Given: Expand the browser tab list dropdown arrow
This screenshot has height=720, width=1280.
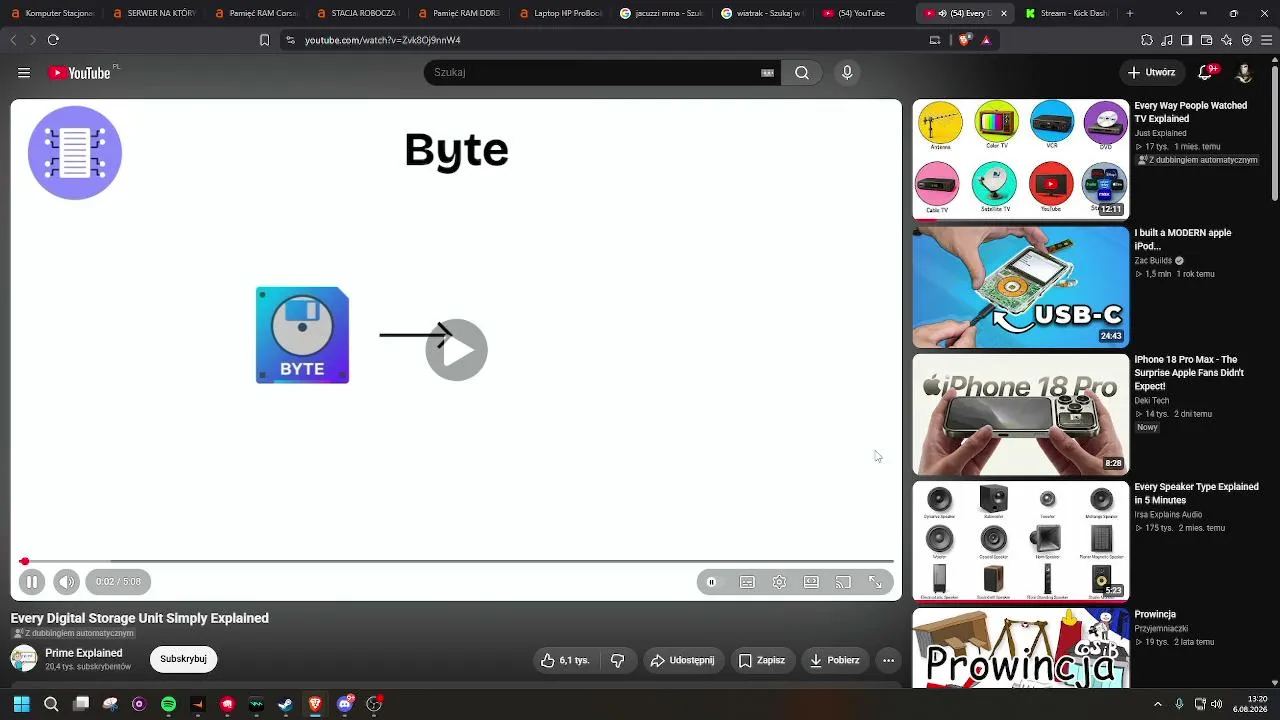Looking at the screenshot, I should tap(1179, 14).
